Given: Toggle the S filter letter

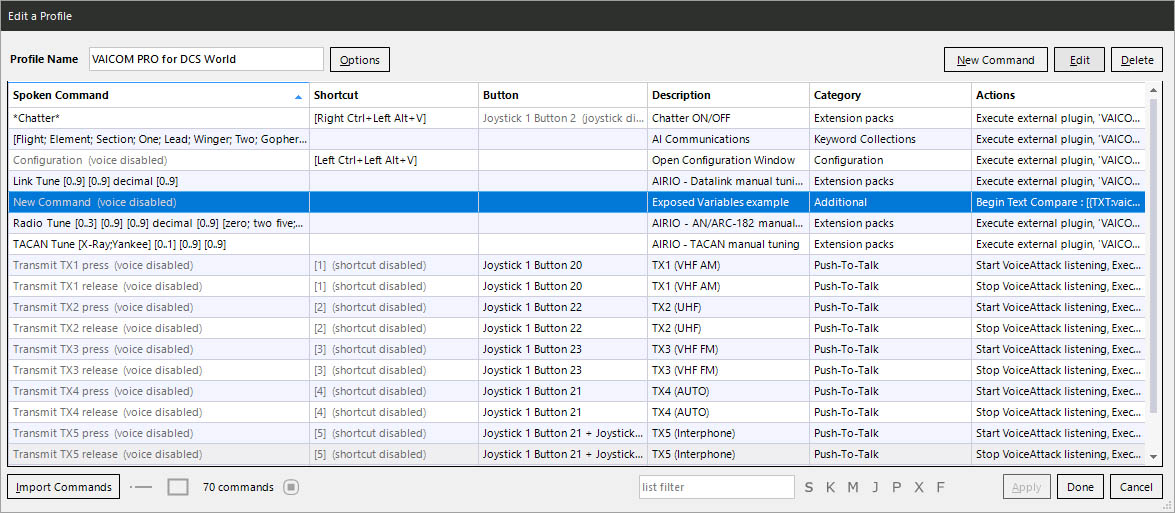Looking at the screenshot, I should (809, 488).
